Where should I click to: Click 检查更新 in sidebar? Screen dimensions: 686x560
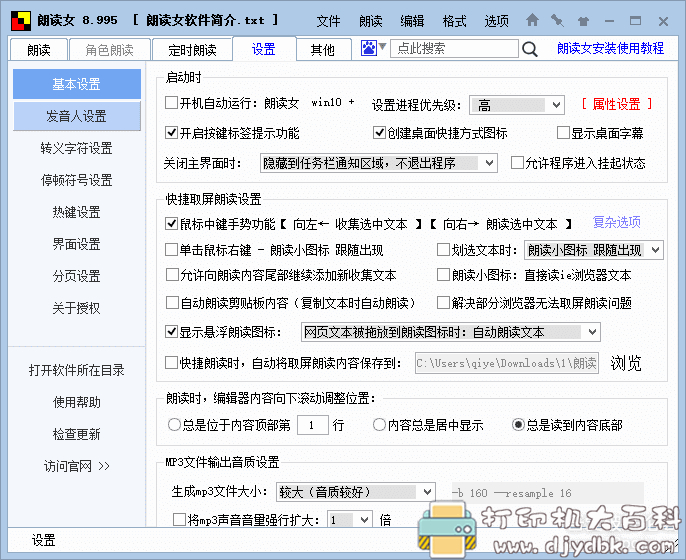click(x=77, y=434)
